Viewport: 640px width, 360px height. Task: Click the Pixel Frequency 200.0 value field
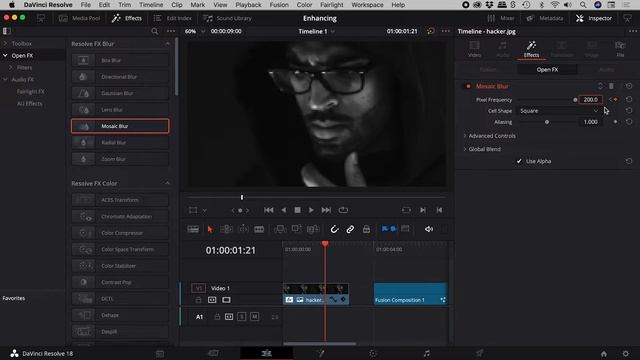590,100
